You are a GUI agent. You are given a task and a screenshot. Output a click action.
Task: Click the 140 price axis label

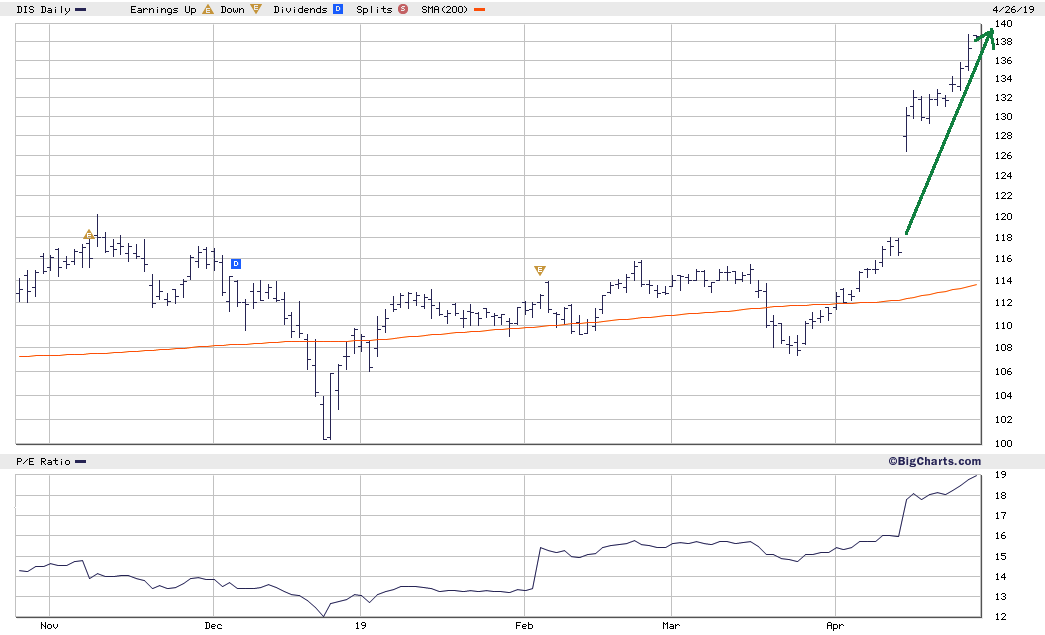click(1004, 23)
